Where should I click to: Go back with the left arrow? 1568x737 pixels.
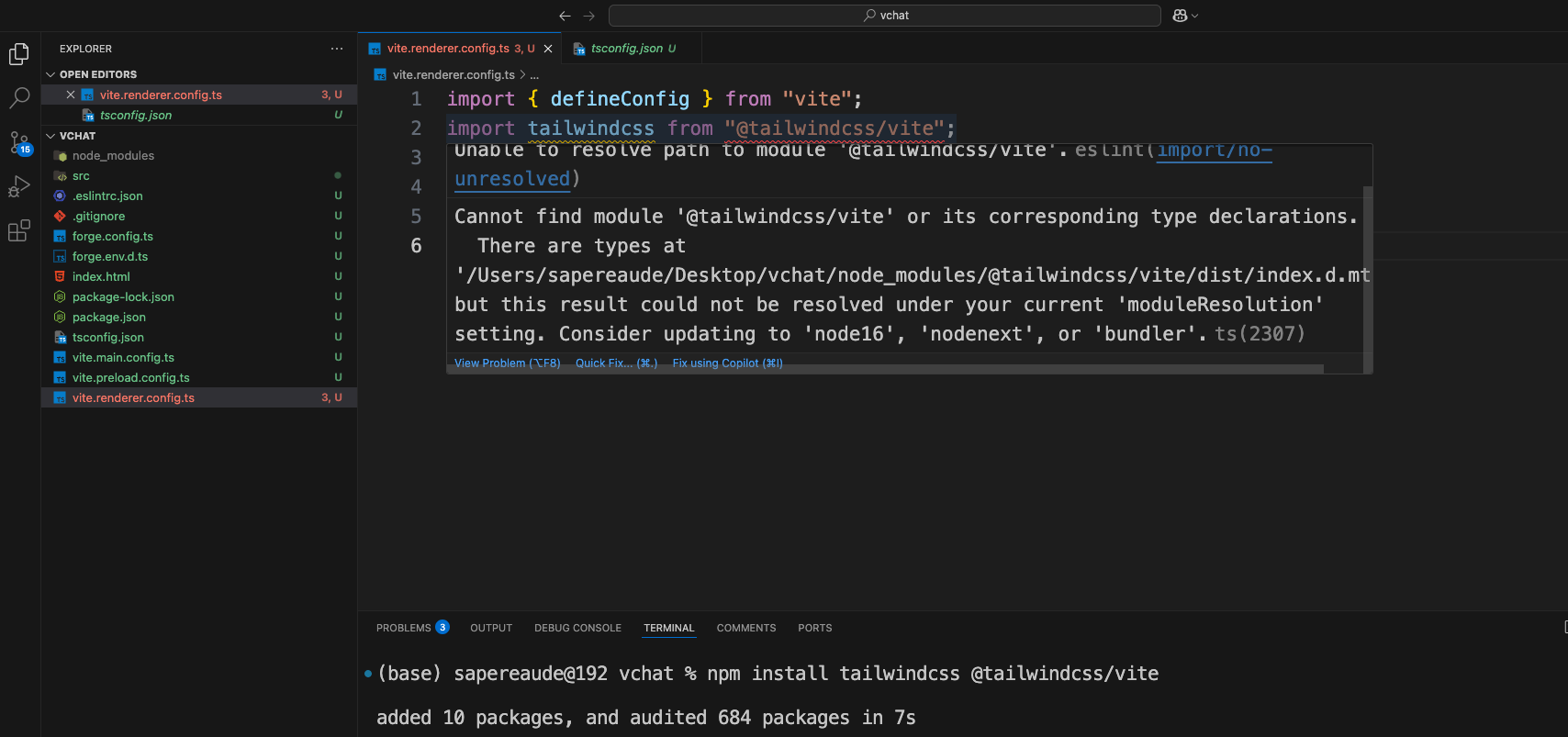(x=565, y=16)
